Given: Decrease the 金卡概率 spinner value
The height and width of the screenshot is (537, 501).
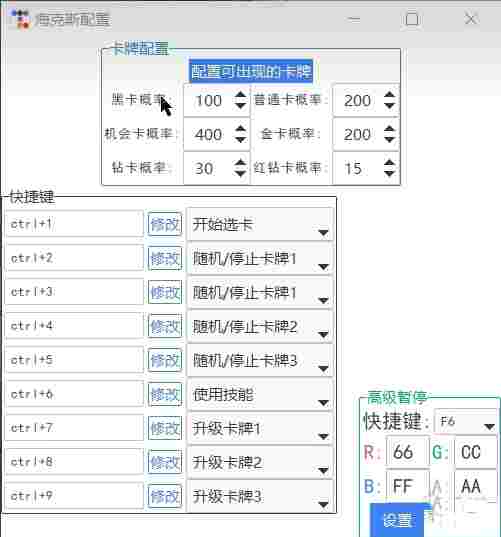Looking at the screenshot, I should (x=389, y=140).
